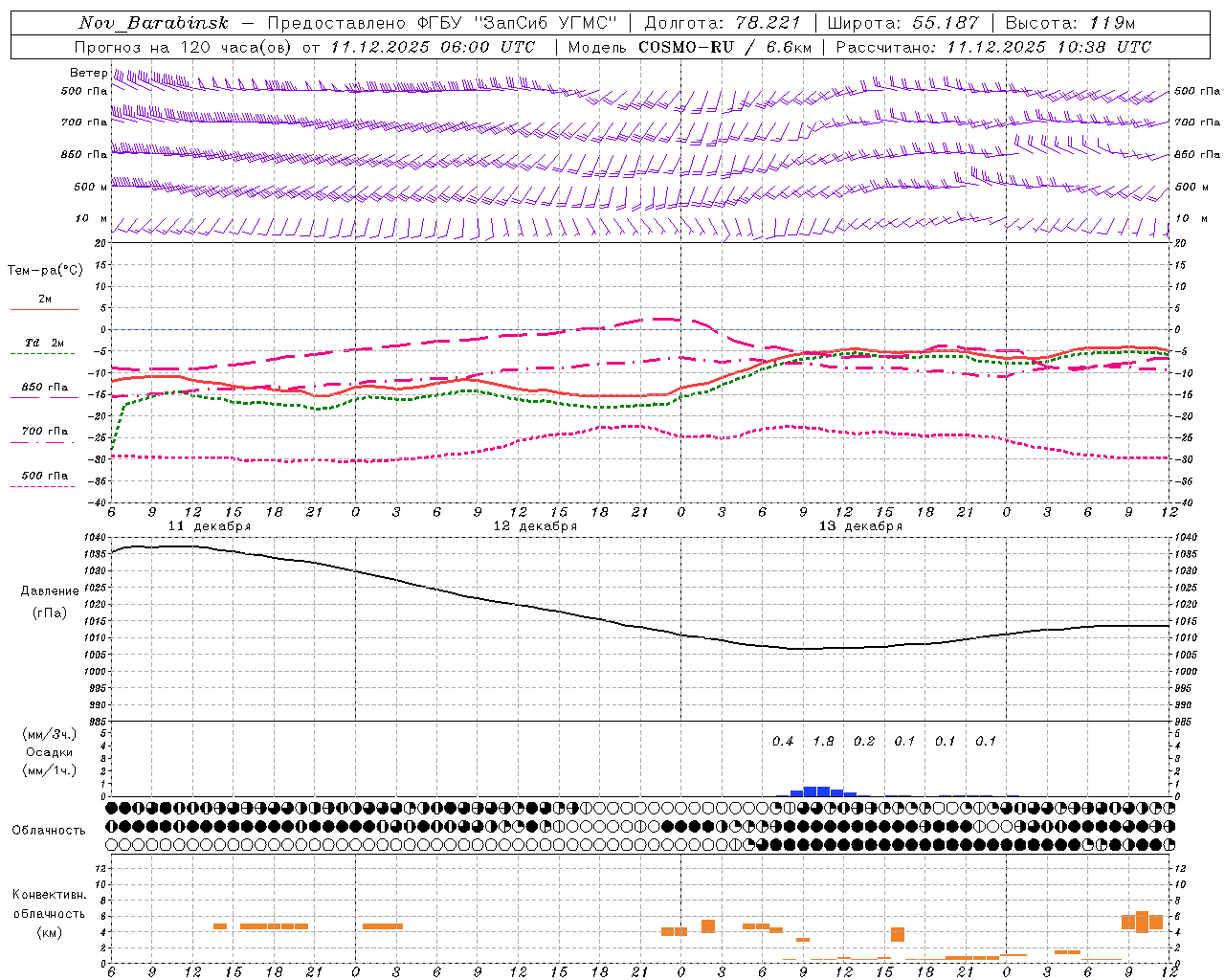Screen dimensions: 1225x980
Task: Click the 1010 value on the right pressure axis
Action: click(x=1186, y=637)
